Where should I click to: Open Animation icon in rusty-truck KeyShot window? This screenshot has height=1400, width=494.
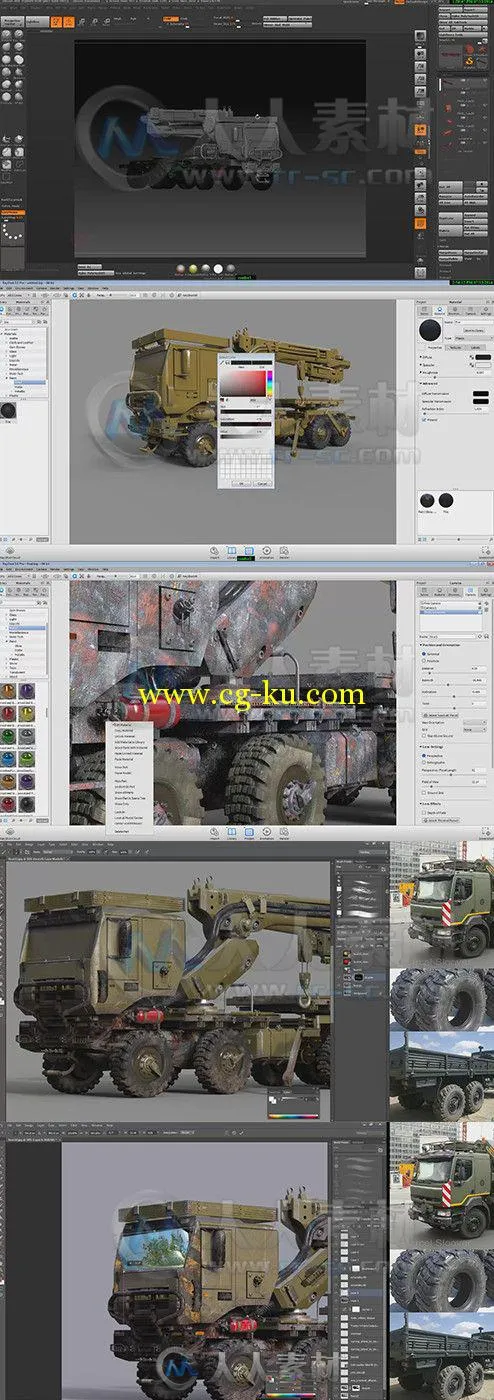pyautogui.click(x=266, y=832)
